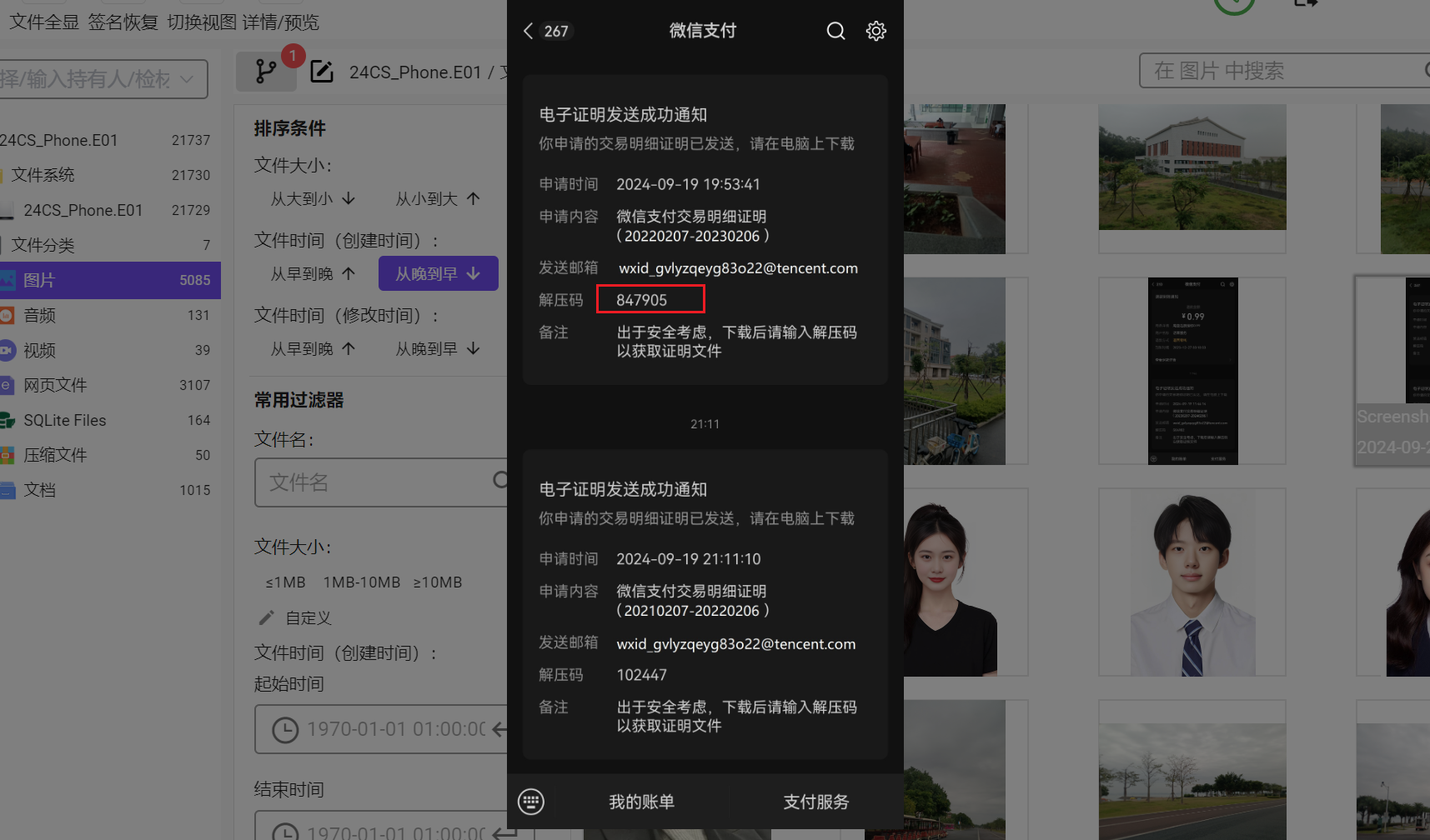
Task: Click the 21:11 timestamp in the chat
Action: [x=705, y=424]
